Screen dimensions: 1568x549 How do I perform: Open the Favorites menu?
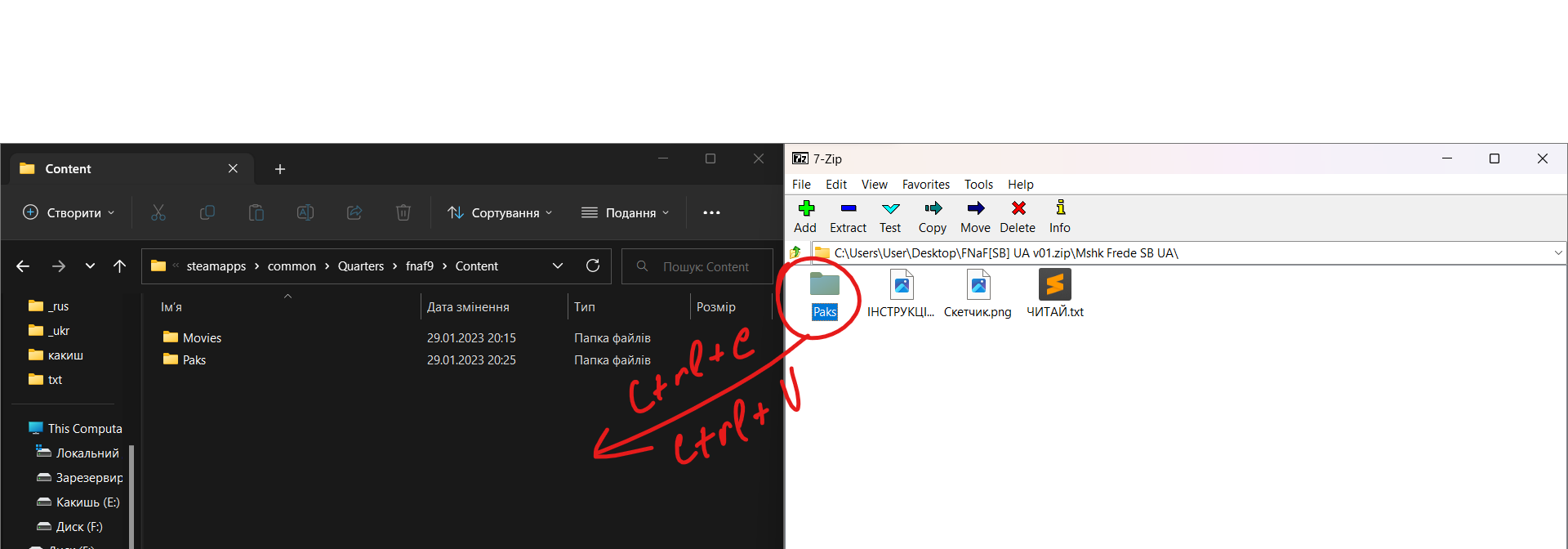pyautogui.click(x=925, y=185)
